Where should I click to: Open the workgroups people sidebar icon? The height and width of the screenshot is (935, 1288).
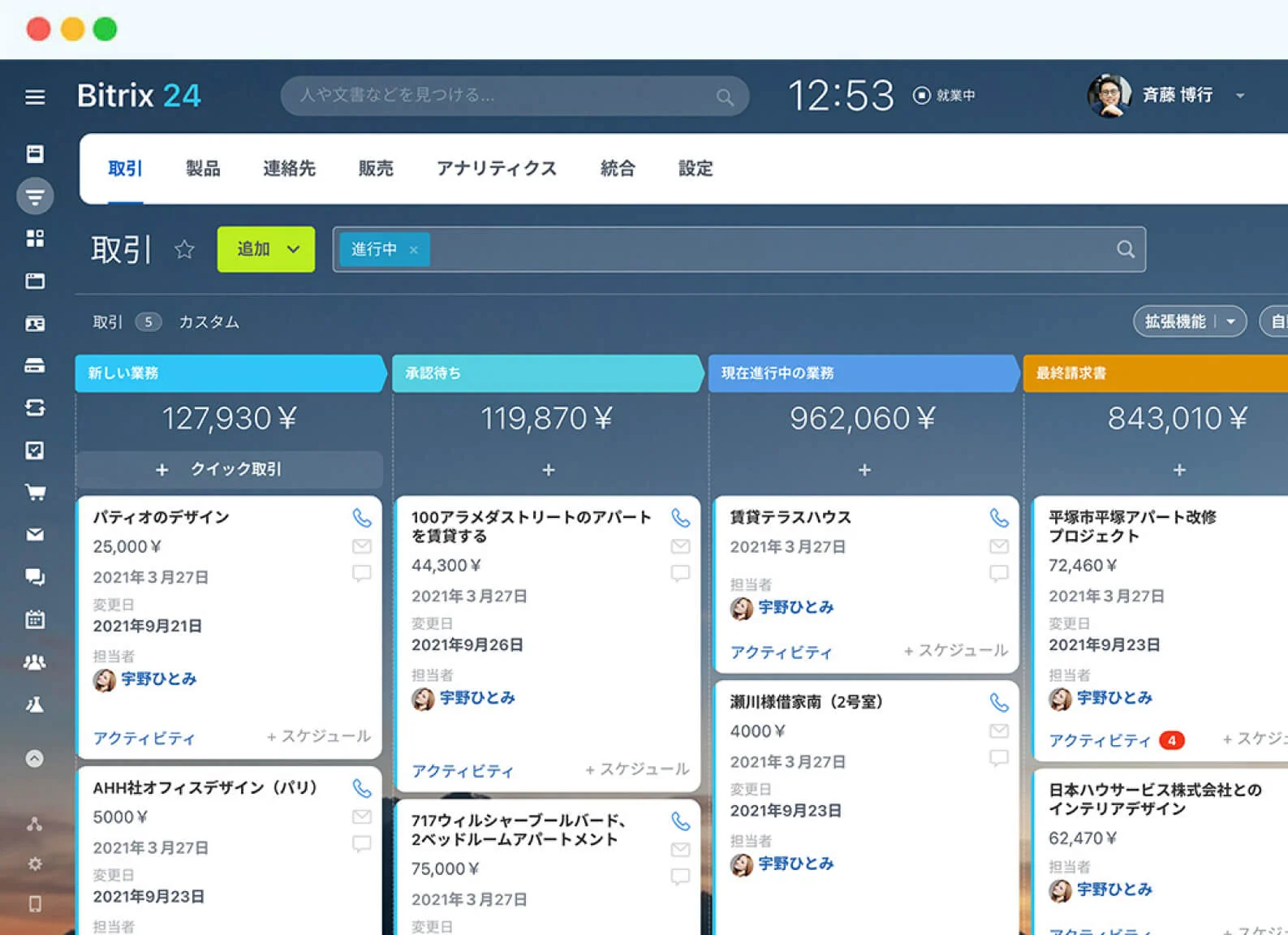click(35, 662)
